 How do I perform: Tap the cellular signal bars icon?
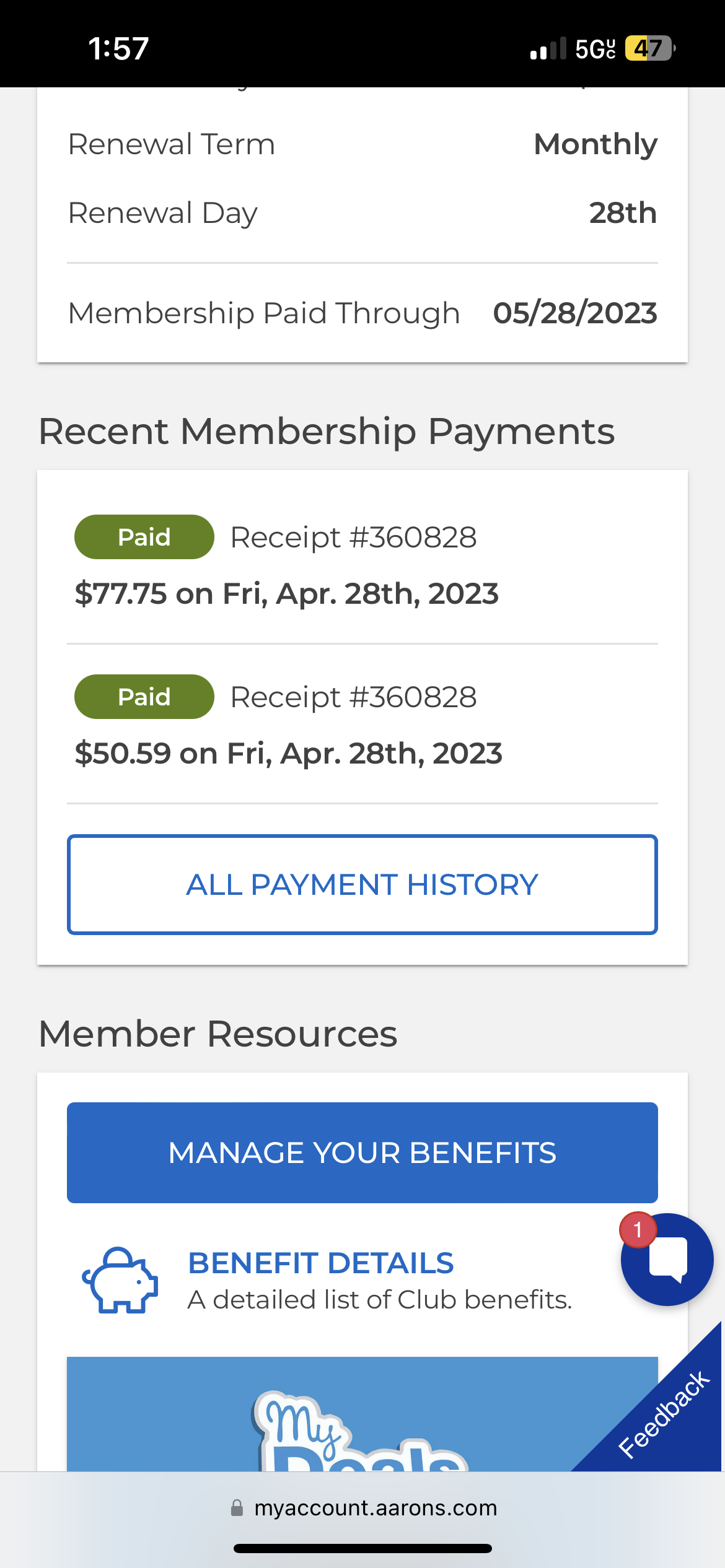click(x=548, y=48)
